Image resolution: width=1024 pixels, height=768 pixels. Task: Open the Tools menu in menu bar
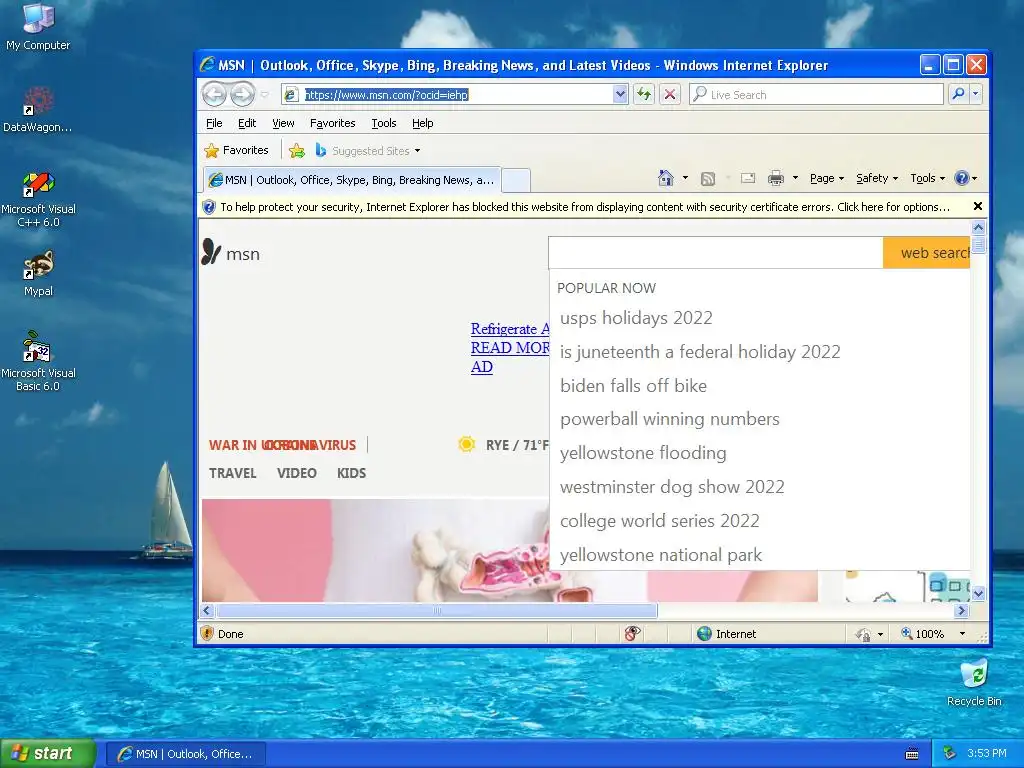coord(384,123)
